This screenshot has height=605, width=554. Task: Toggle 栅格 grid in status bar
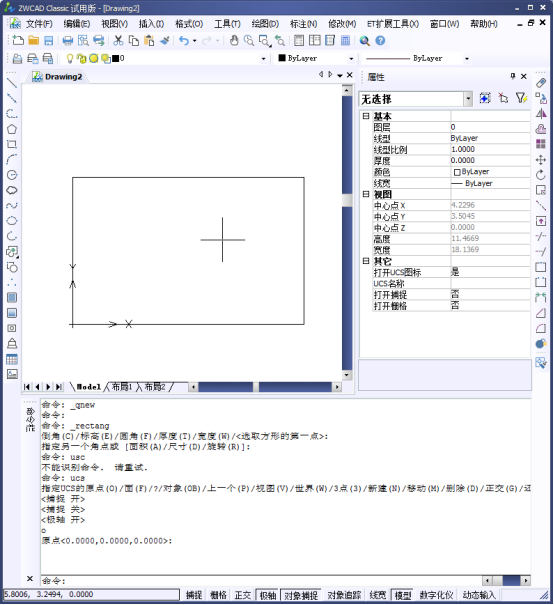(218, 595)
